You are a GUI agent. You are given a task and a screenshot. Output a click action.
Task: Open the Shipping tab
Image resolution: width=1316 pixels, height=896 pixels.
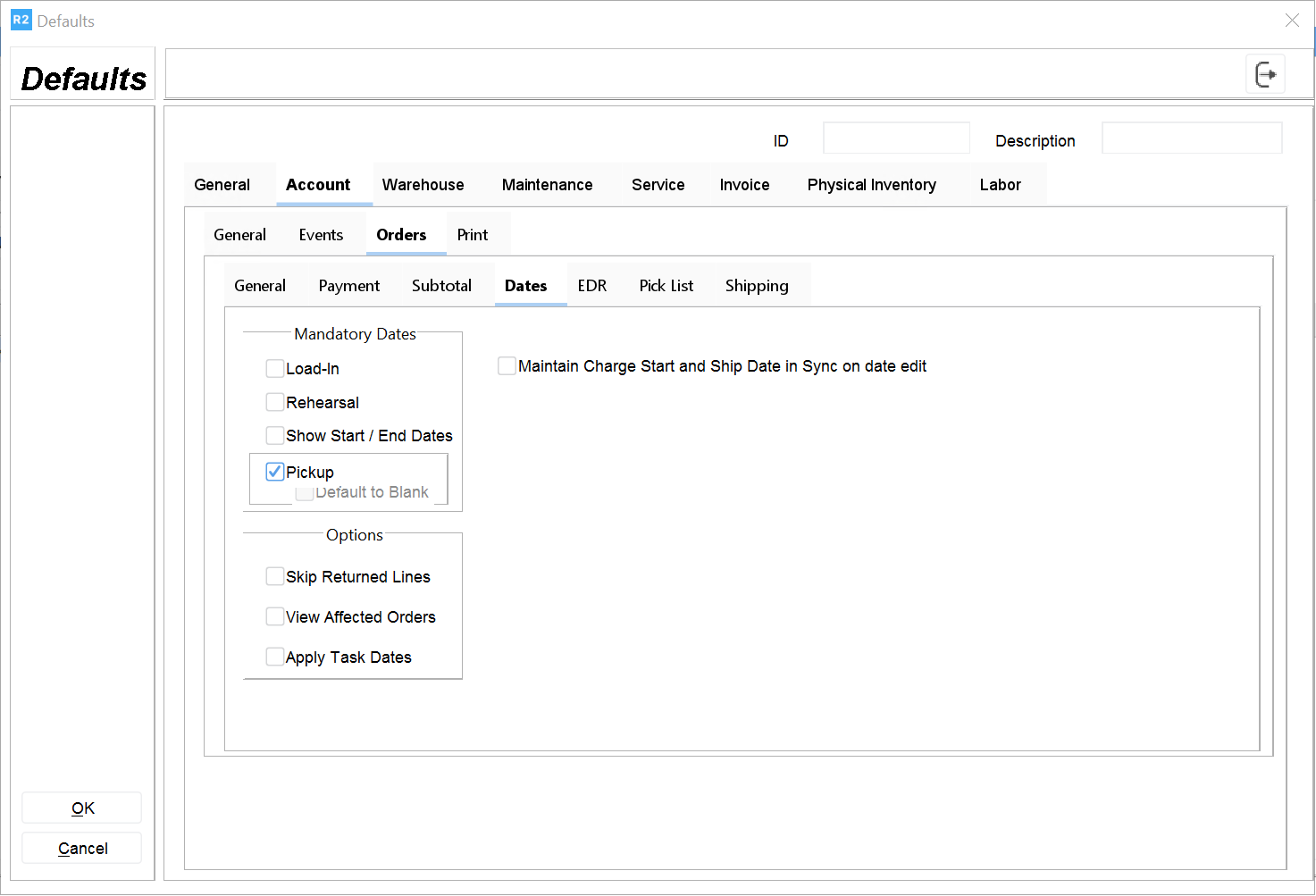[756, 286]
